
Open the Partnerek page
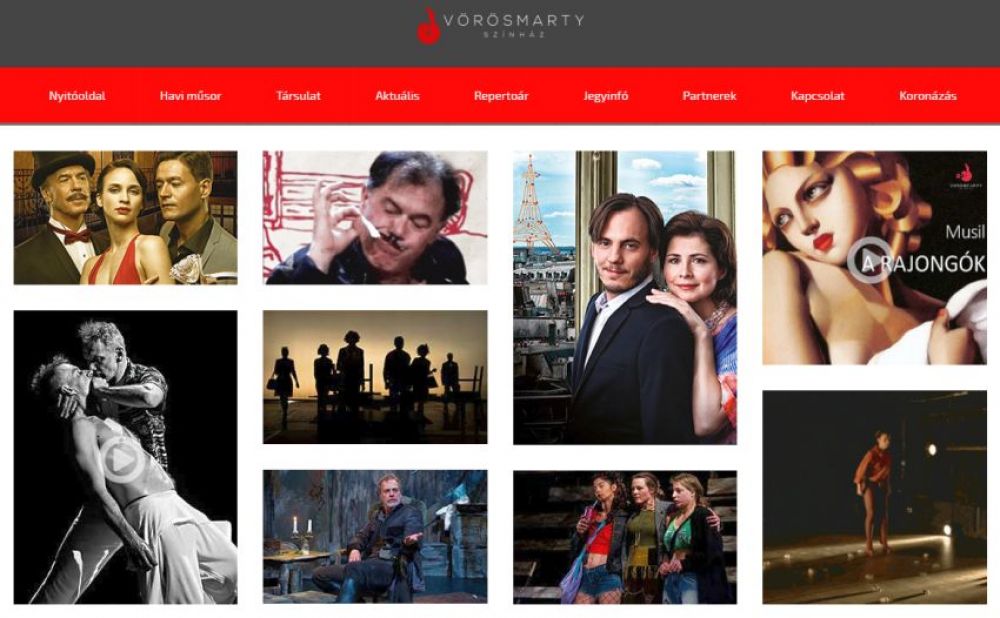click(x=709, y=96)
